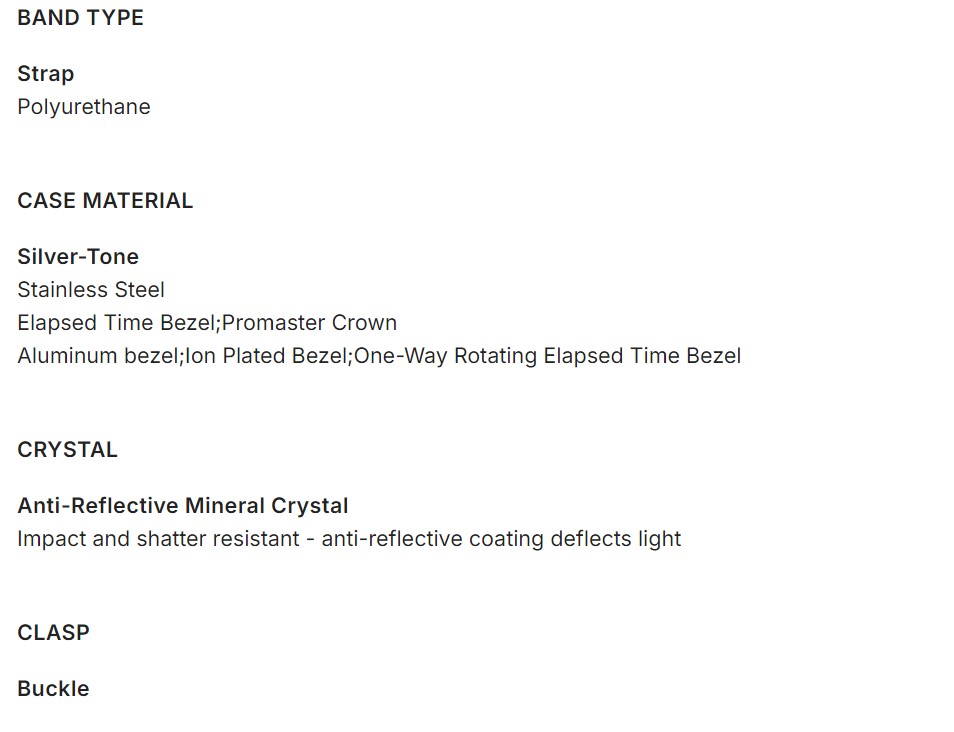
Task: Click Elapsed Time Bezel before Promaster Crown
Action: pyautogui.click(x=117, y=323)
